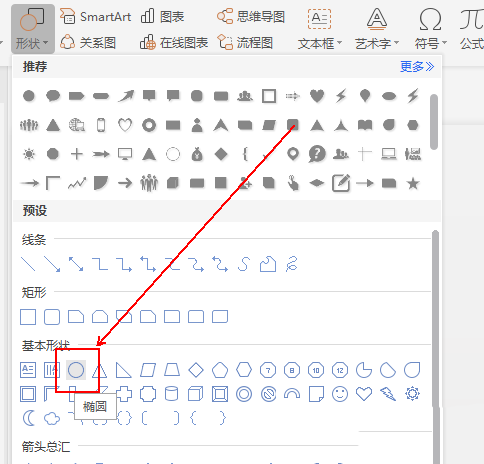The height and width of the screenshot is (464, 484).
Task: Select the question mark bubble in 推荐
Action: click(x=317, y=154)
